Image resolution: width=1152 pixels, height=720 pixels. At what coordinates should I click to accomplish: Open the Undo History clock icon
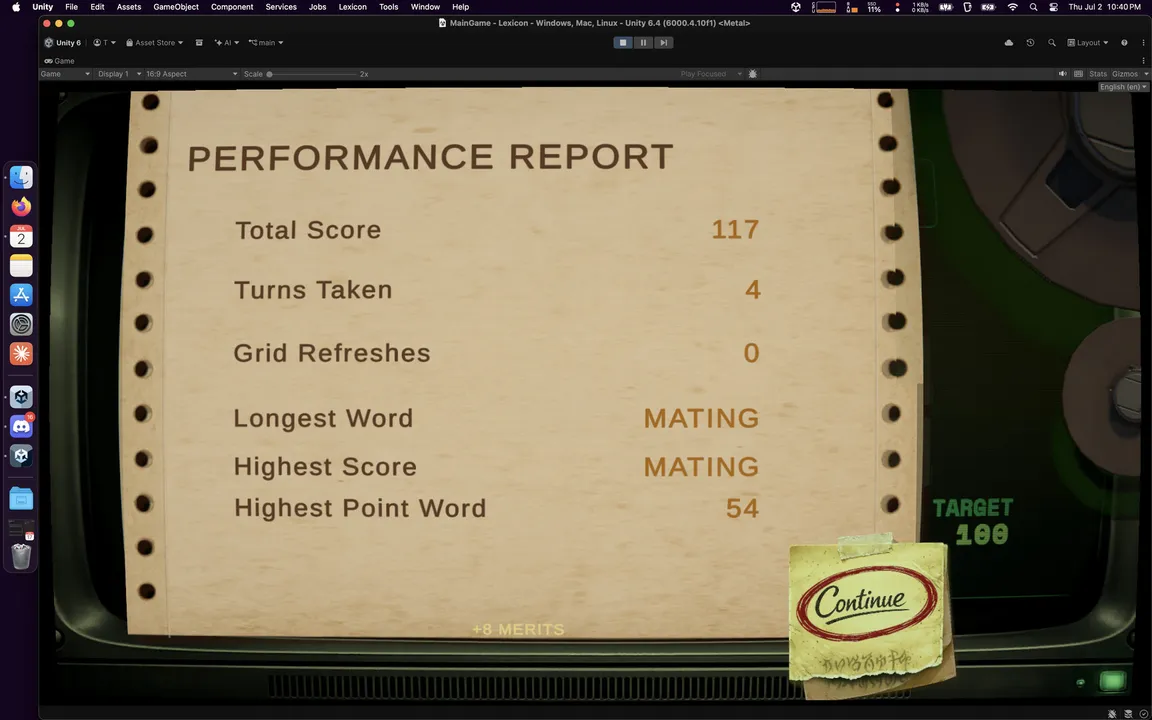coord(1030,43)
